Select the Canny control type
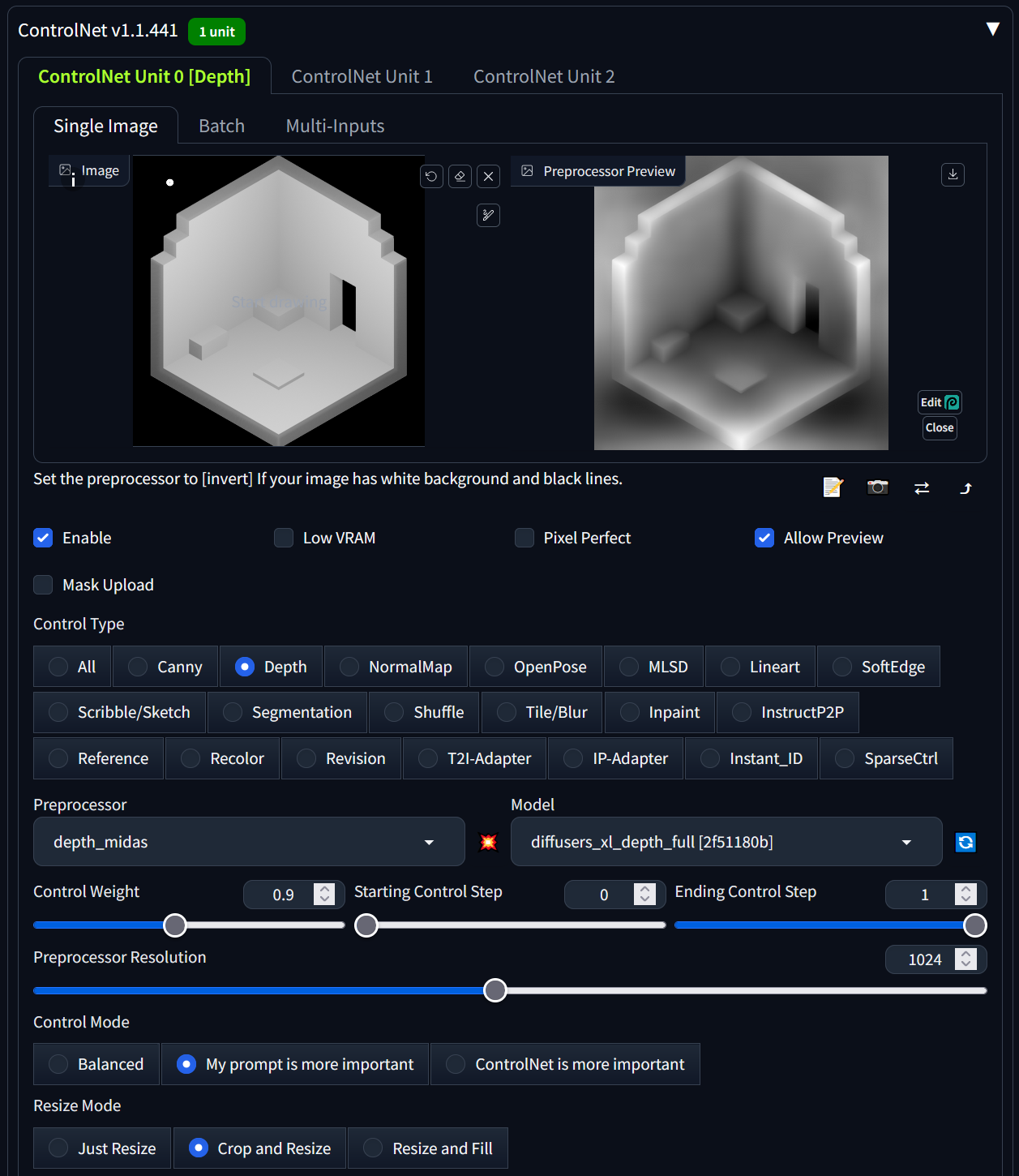 coord(165,667)
